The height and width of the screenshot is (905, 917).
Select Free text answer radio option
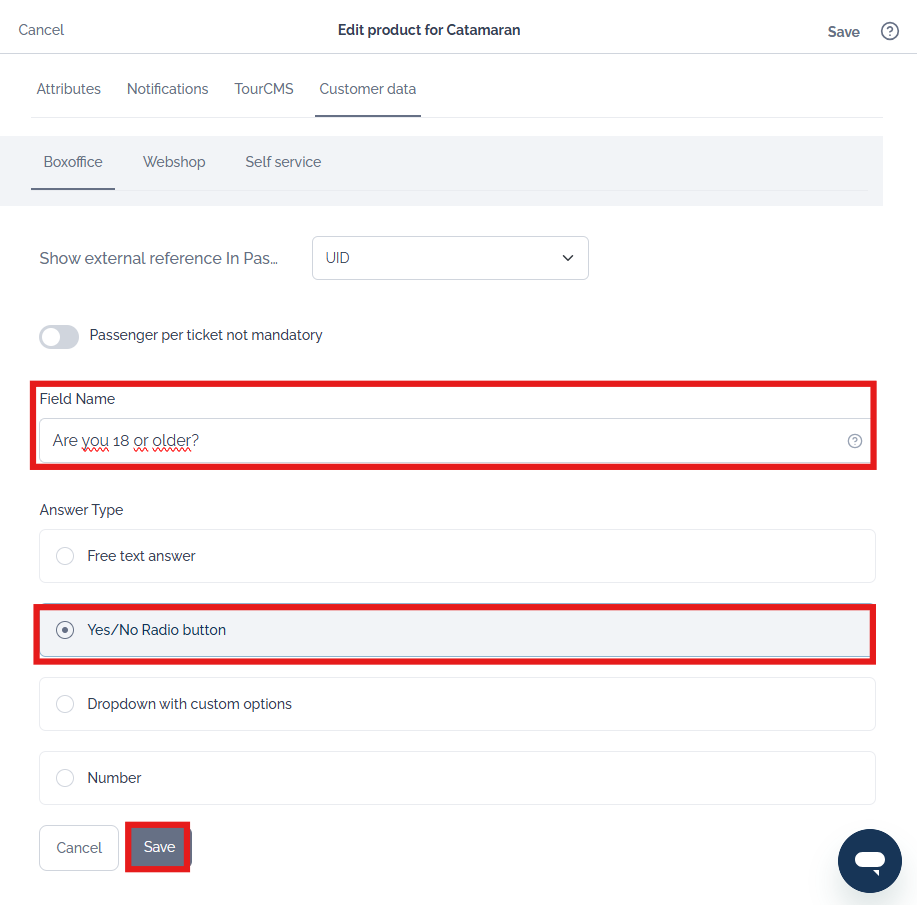pyautogui.click(x=457, y=556)
